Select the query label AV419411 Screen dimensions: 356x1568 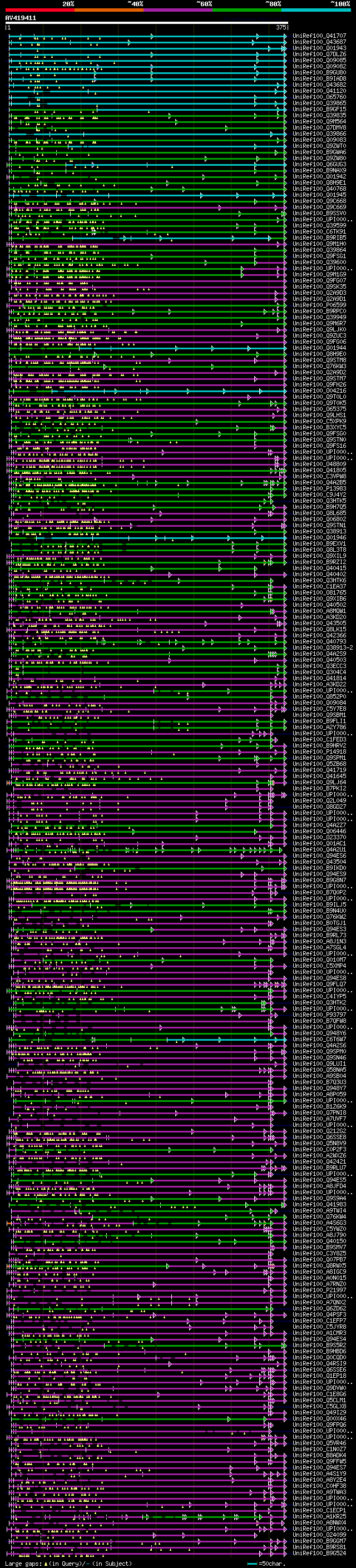[21, 18]
